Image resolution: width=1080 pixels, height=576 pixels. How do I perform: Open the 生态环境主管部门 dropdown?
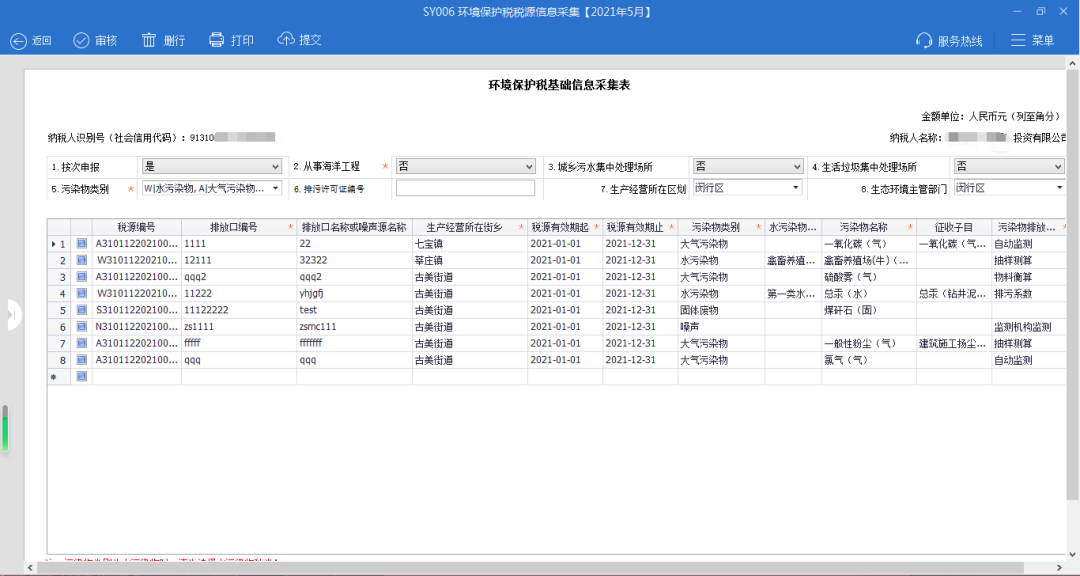(1008, 187)
